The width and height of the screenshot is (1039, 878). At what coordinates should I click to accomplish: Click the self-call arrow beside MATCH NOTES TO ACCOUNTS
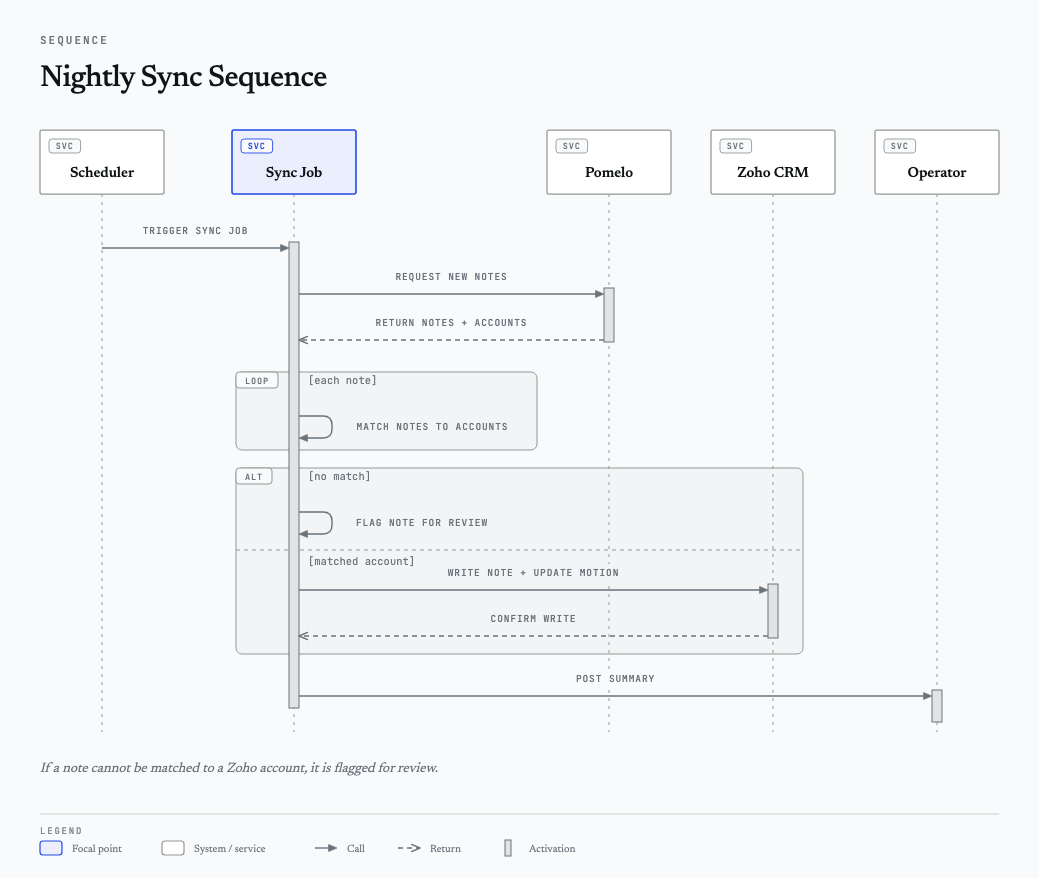[315, 427]
